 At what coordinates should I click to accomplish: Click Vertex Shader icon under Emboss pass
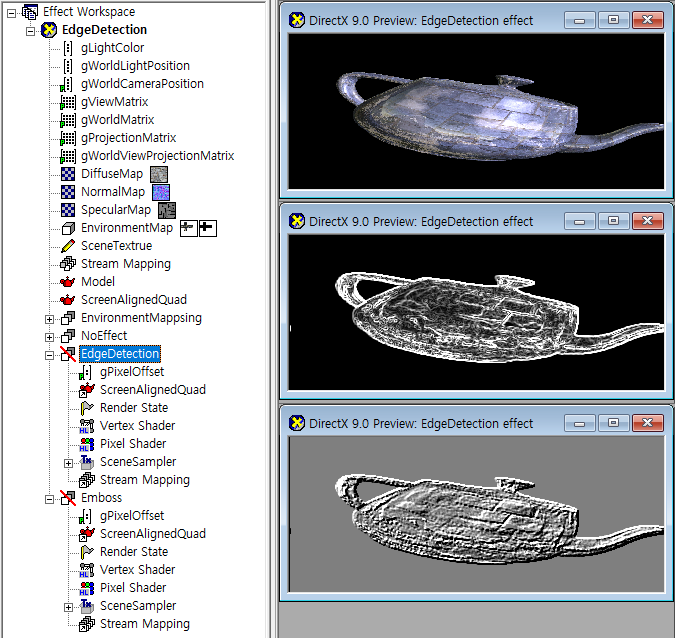pos(87,570)
